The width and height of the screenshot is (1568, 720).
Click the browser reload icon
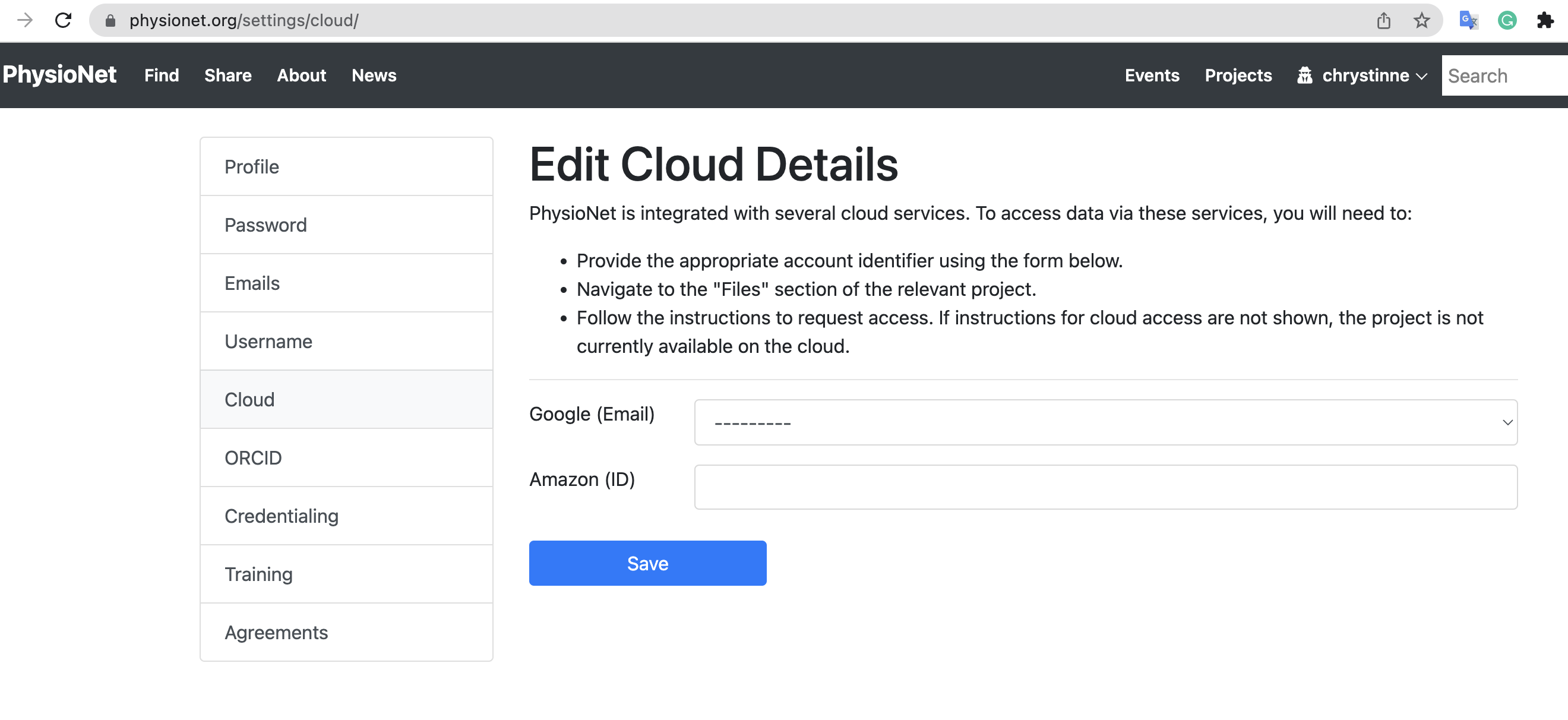pyautogui.click(x=64, y=20)
